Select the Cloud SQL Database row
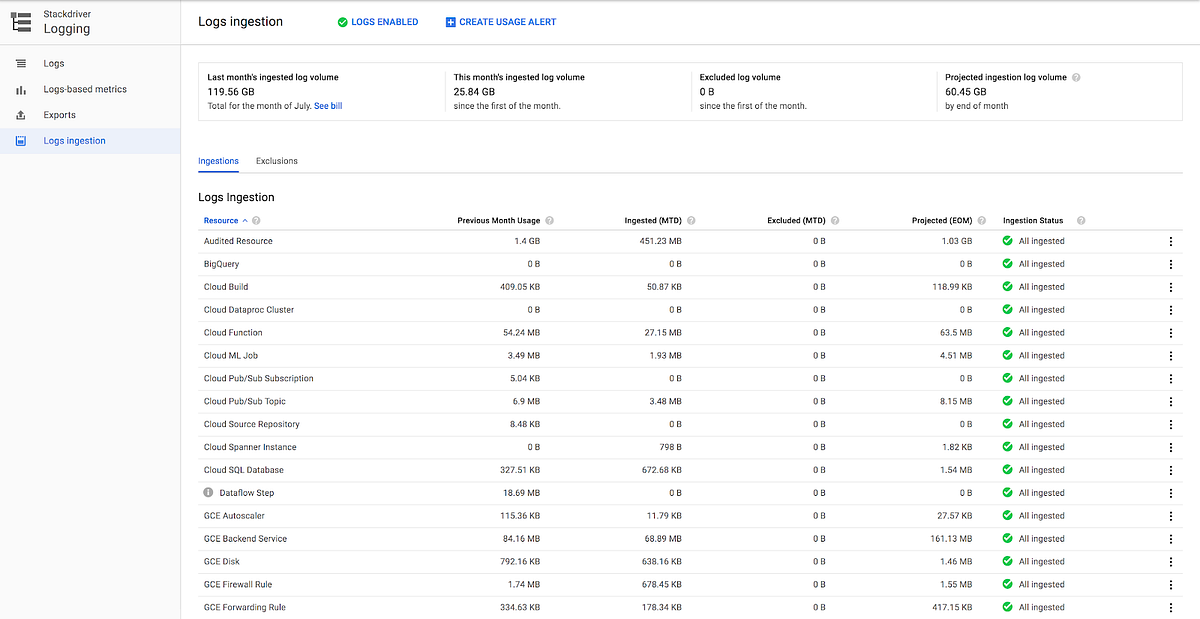This screenshot has width=1200, height=619. [x=243, y=470]
